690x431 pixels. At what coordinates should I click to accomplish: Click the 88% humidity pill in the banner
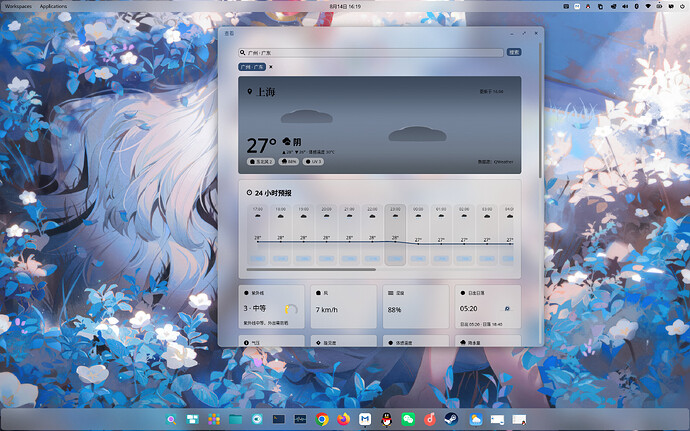point(289,162)
